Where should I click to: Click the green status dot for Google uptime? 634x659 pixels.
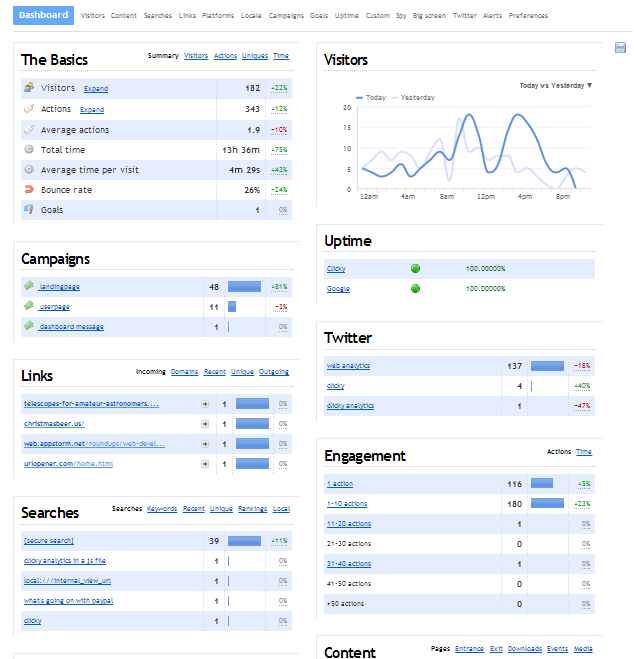415,289
